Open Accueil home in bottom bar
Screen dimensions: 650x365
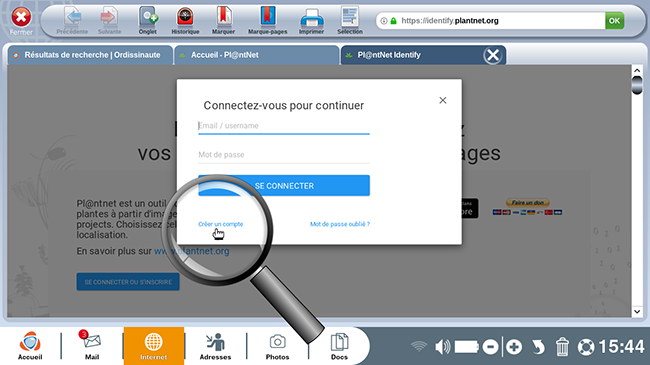(x=30, y=346)
